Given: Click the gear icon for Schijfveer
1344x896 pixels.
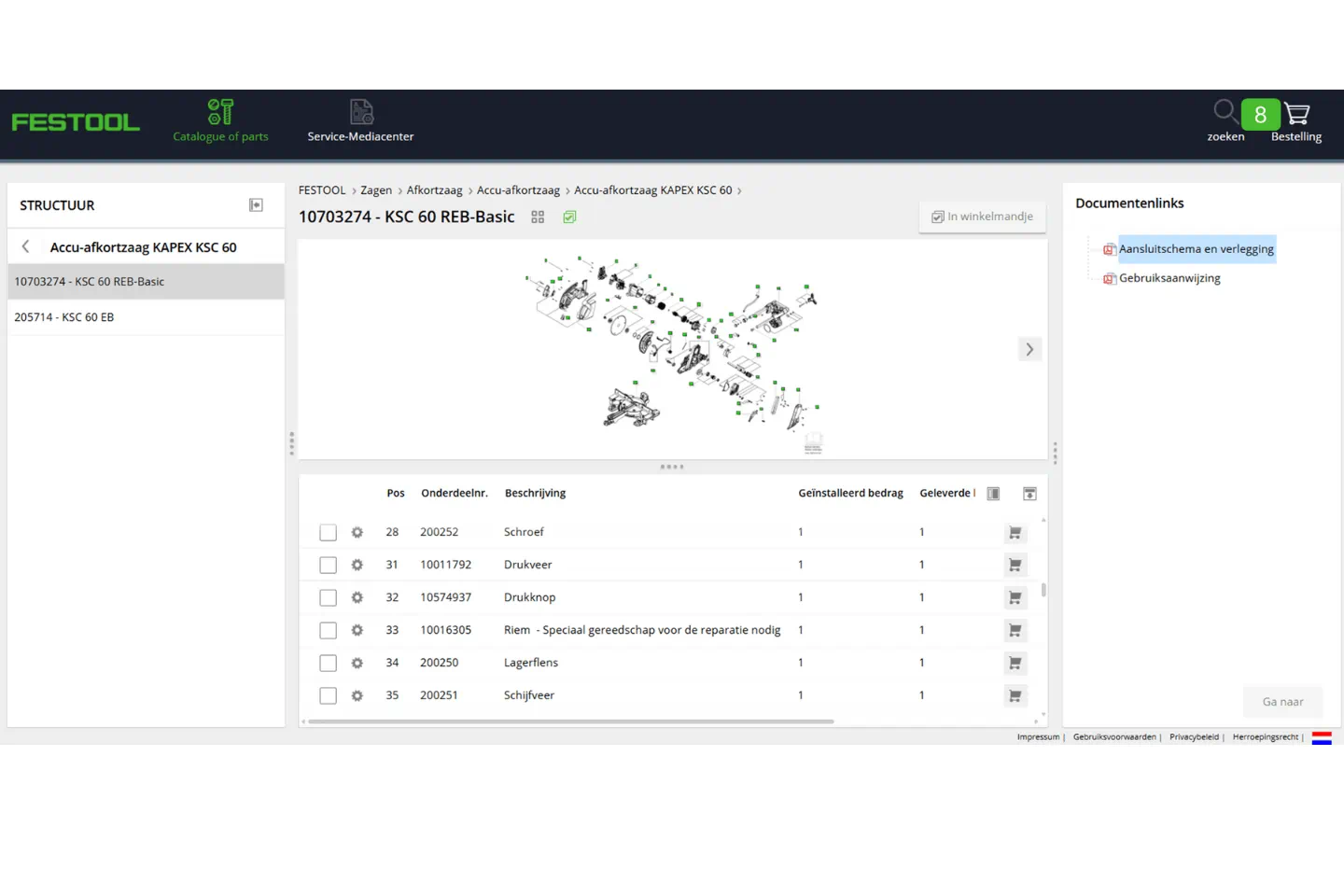Looking at the screenshot, I should click(x=357, y=695).
